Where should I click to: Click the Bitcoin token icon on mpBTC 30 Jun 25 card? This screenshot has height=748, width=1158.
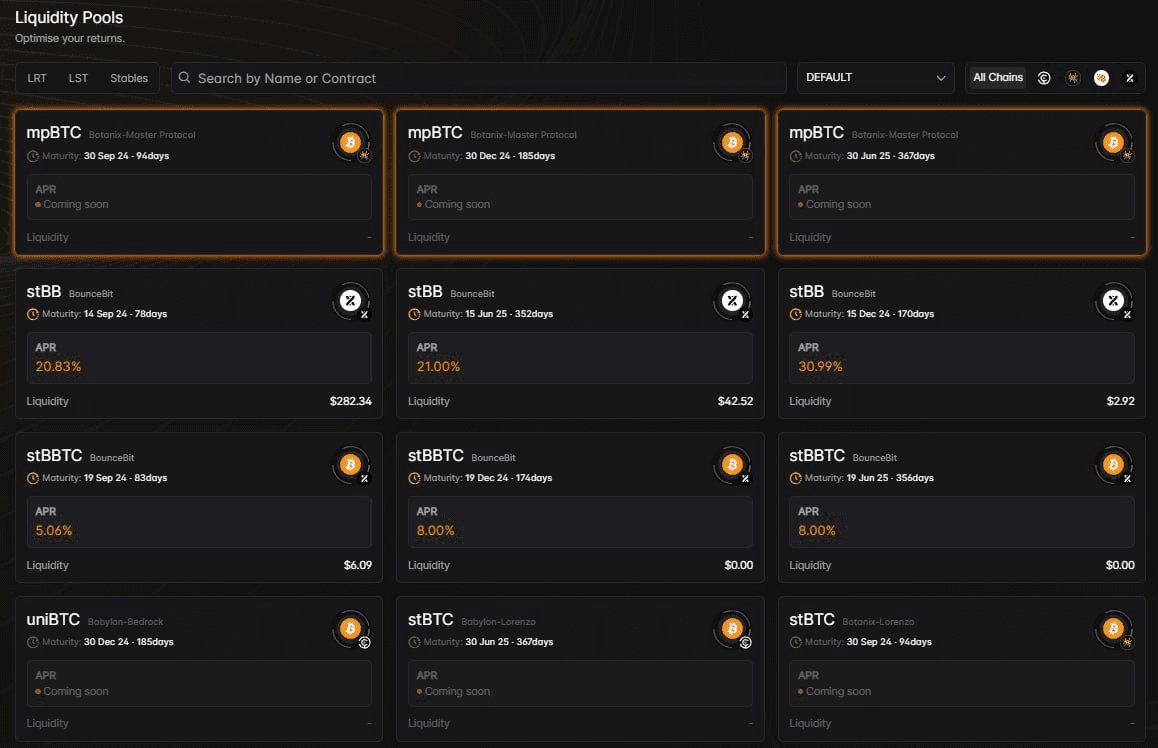[x=1113, y=142]
